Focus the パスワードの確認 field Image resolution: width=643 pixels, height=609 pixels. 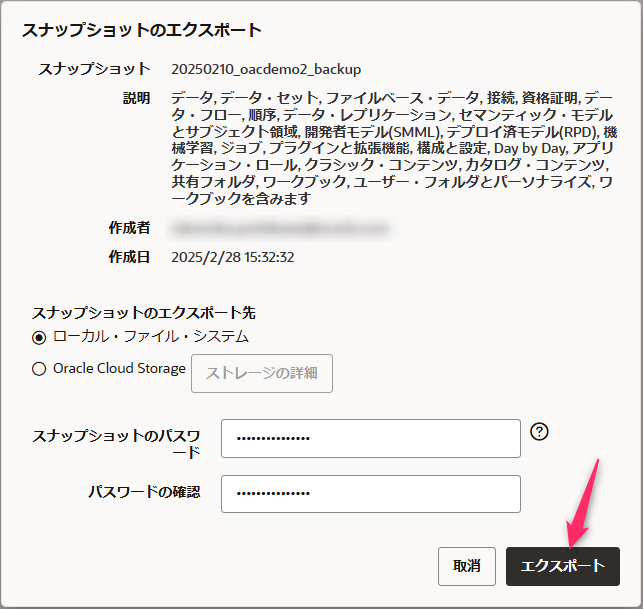click(x=371, y=494)
